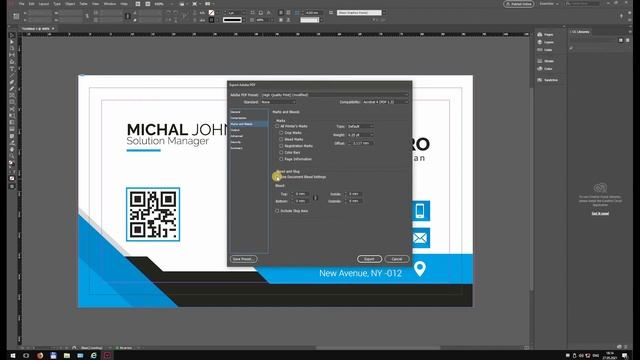Select the Selection tool in the InDesign toolbox
Screen dimensions: 640x360
coord(12,36)
